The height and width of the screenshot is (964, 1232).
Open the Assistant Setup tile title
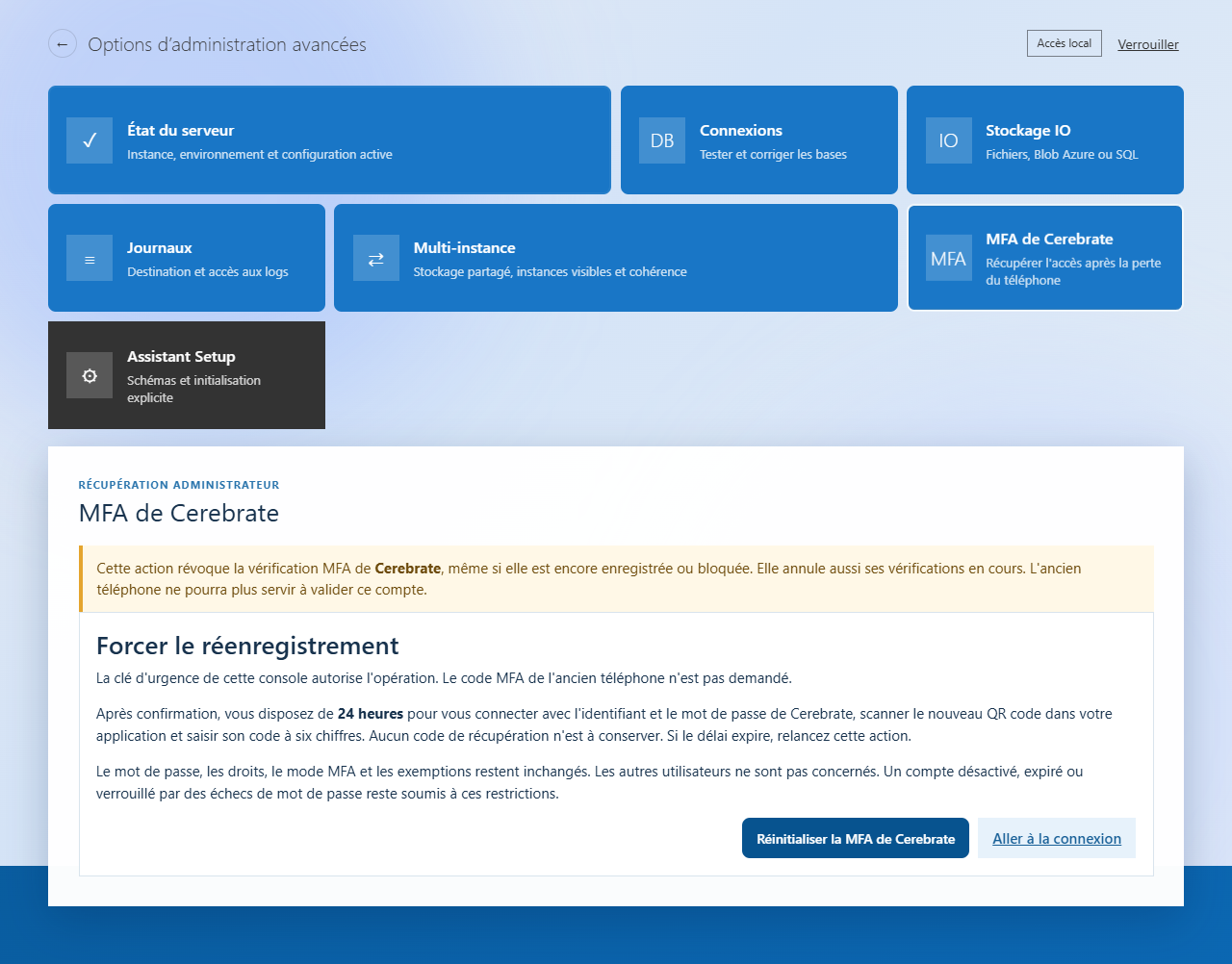(x=181, y=357)
